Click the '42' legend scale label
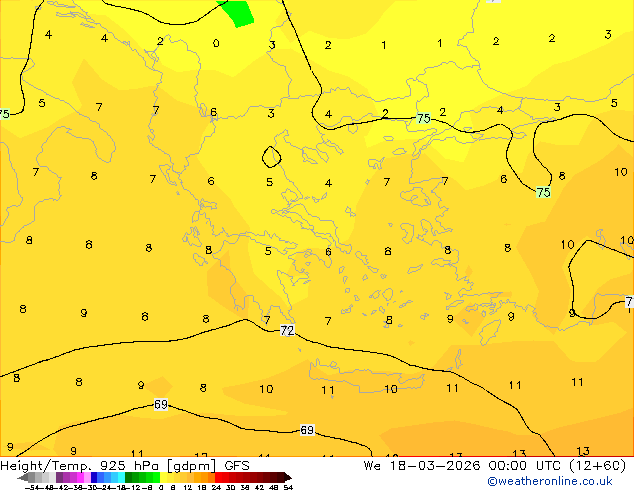 (259, 487)
